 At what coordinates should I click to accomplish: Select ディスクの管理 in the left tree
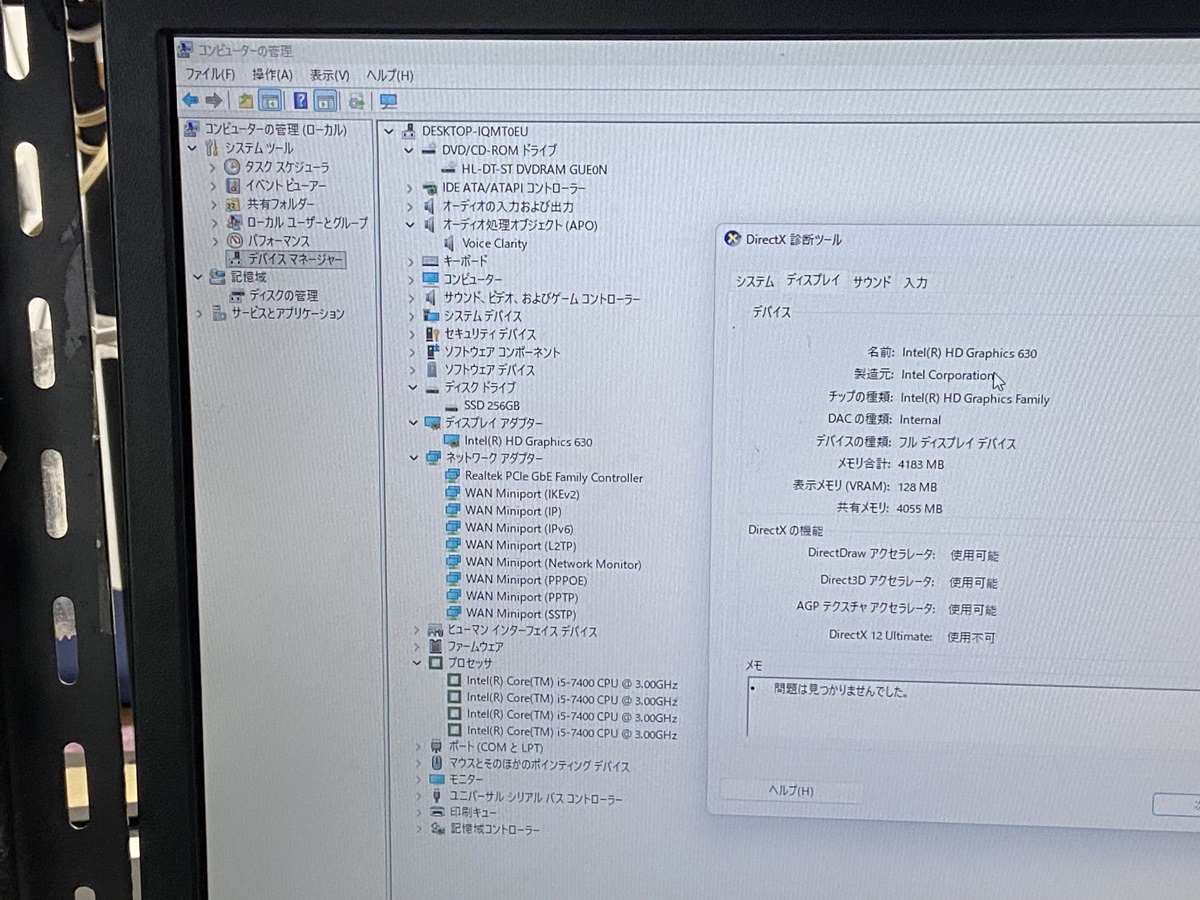(x=283, y=296)
